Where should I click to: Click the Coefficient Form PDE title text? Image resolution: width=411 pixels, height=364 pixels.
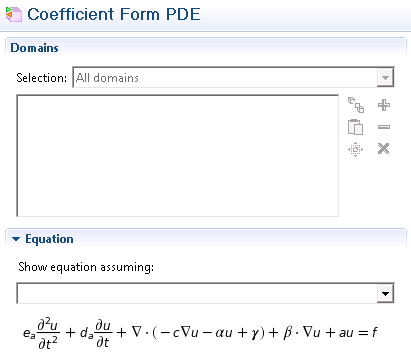(x=114, y=14)
